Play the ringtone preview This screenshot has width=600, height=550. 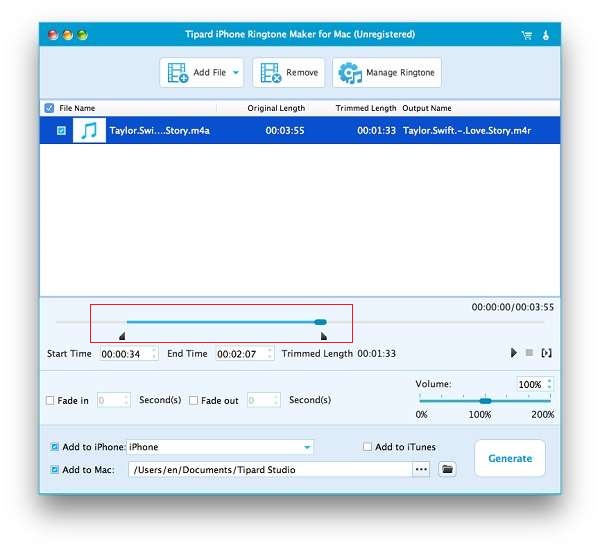pyautogui.click(x=514, y=353)
